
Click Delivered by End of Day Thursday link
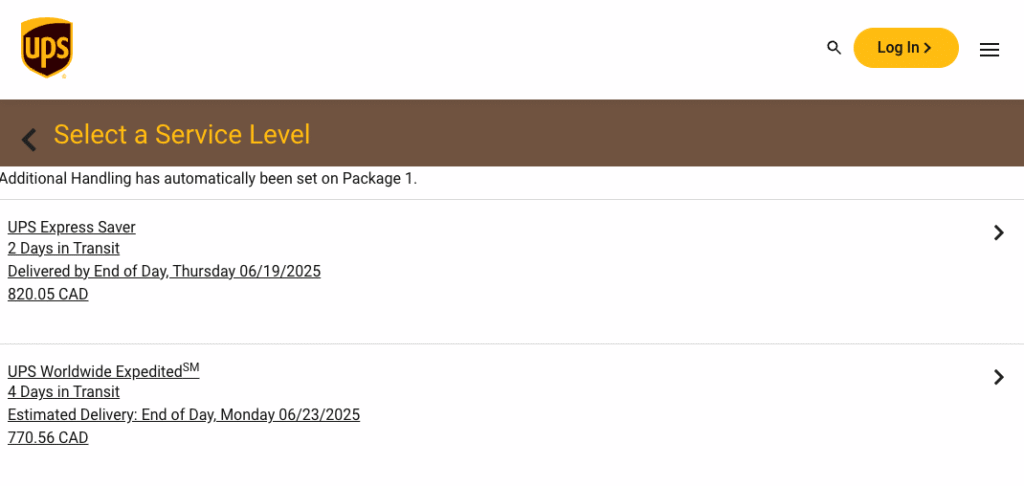(164, 271)
